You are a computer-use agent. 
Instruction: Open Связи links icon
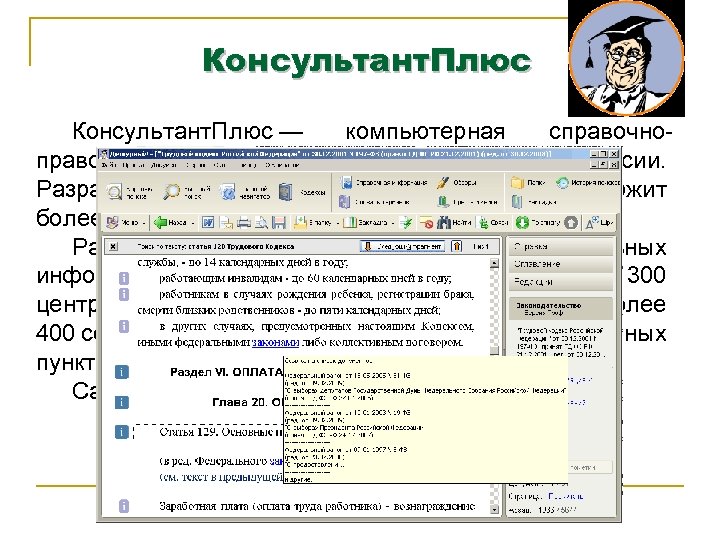pyautogui.click(x=484, y=223)
